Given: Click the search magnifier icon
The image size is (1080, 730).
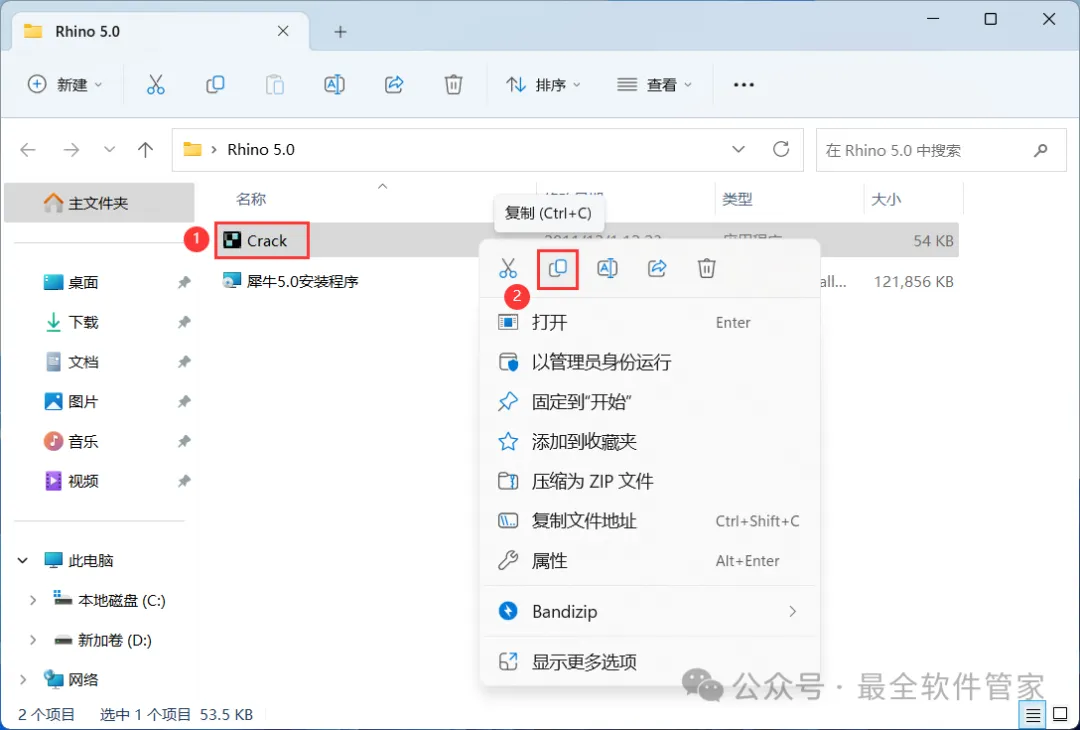Looking at the screenshot, I should [1041, 149].
